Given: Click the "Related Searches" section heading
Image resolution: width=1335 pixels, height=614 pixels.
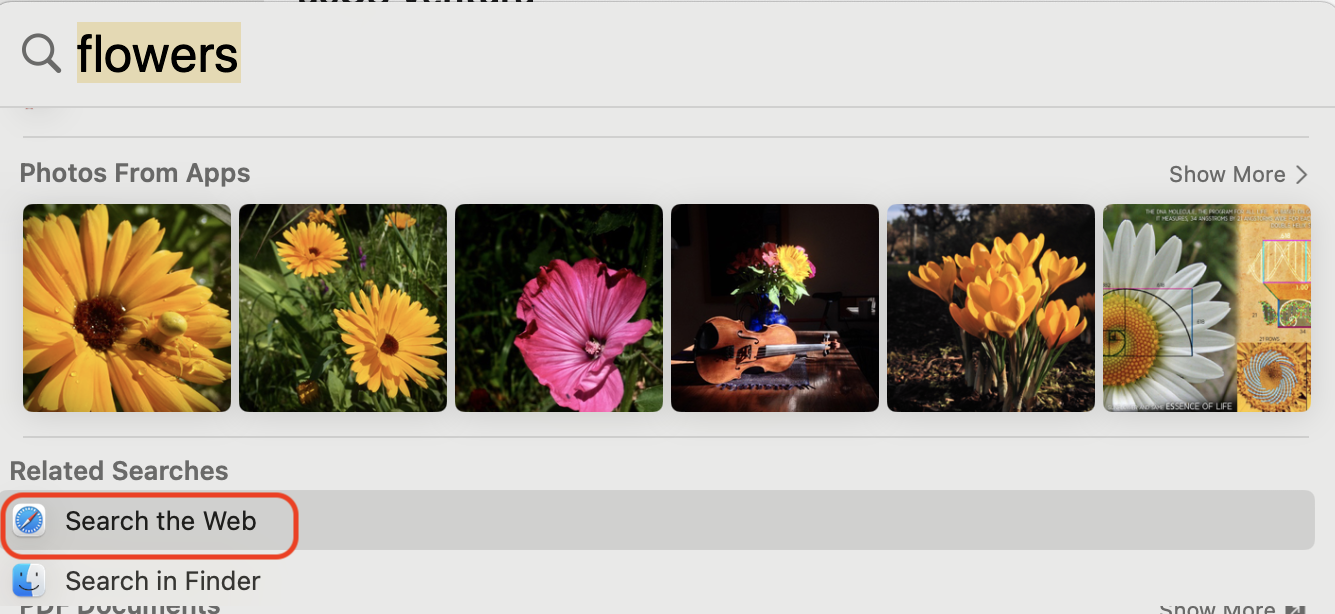Looking at the screenshot, I should (x=119, y=471).
